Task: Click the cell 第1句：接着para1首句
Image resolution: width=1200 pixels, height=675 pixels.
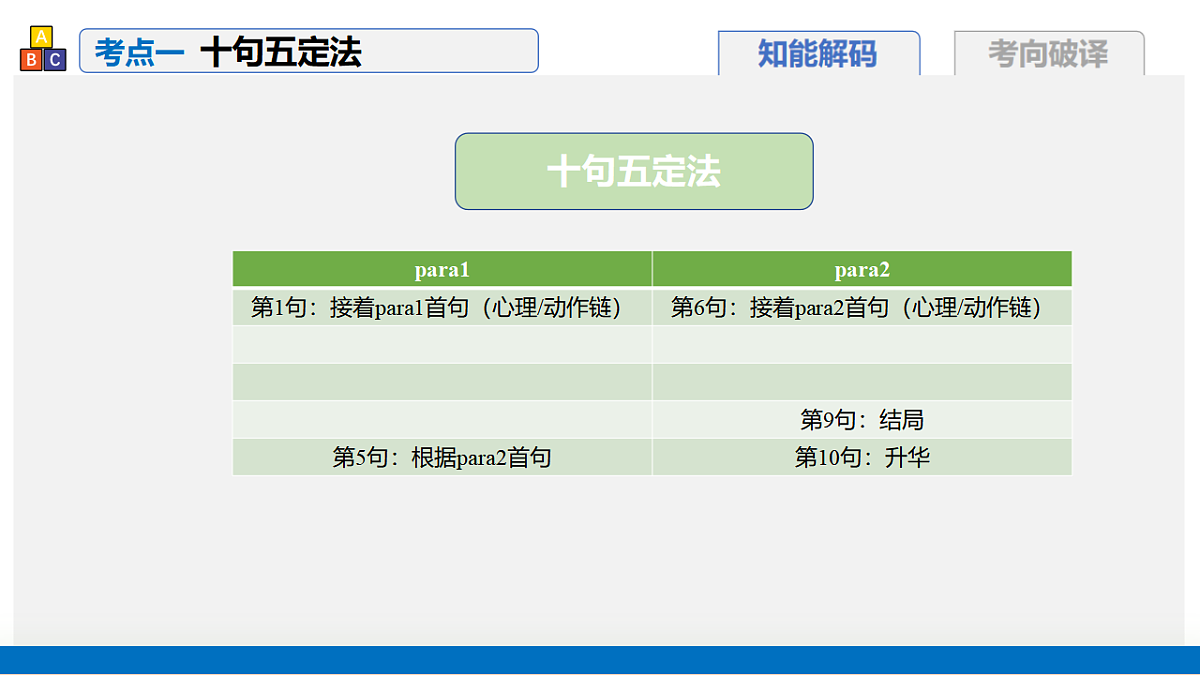Action: tap(442, 307)
